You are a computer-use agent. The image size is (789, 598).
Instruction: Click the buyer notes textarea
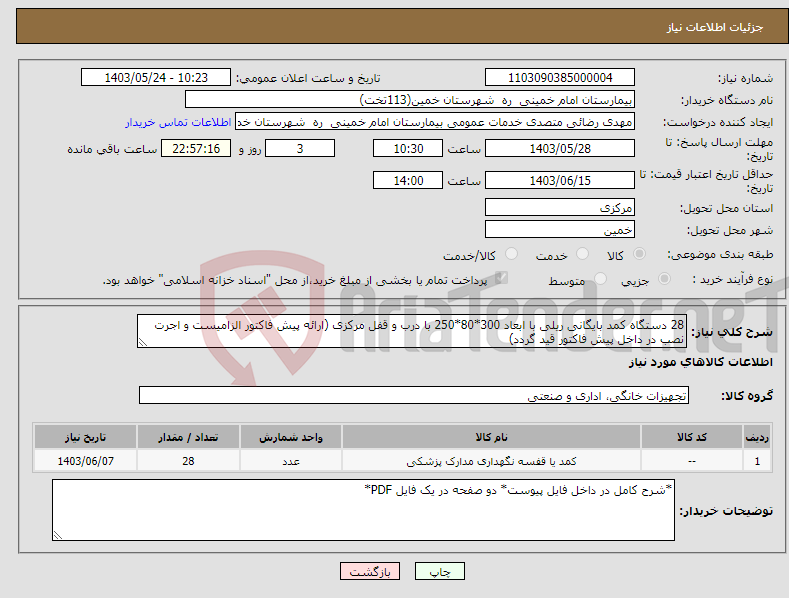coord(363,510)
